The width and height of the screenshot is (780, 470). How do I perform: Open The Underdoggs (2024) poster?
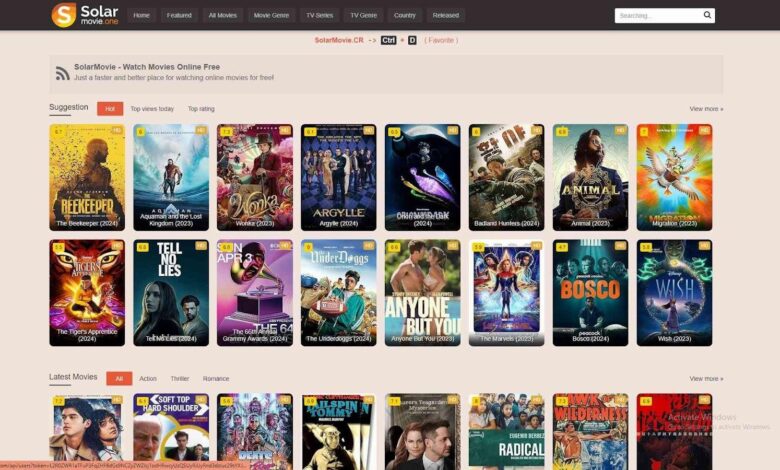(339, 293)
